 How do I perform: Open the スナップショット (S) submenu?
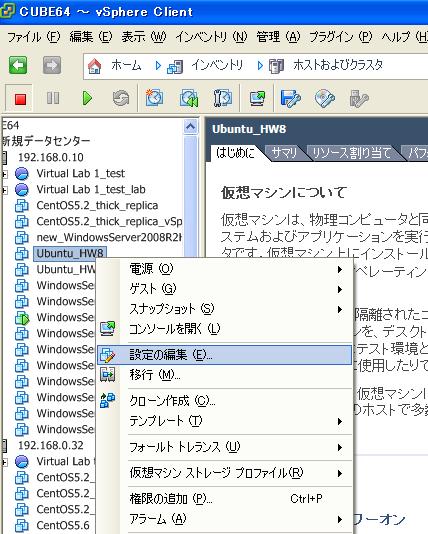224,309
